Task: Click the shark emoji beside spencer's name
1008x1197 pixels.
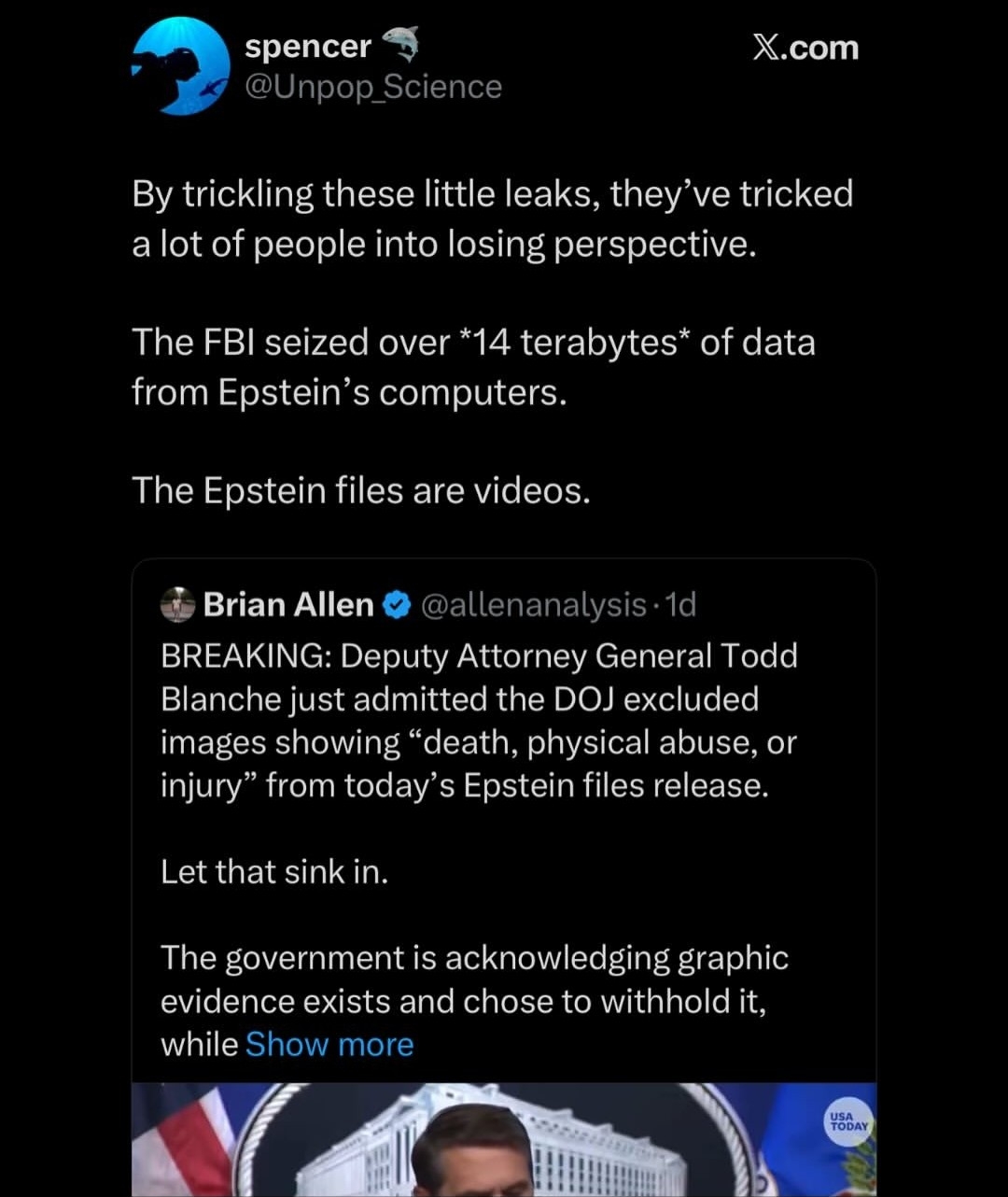Action: tap(400, 43)
